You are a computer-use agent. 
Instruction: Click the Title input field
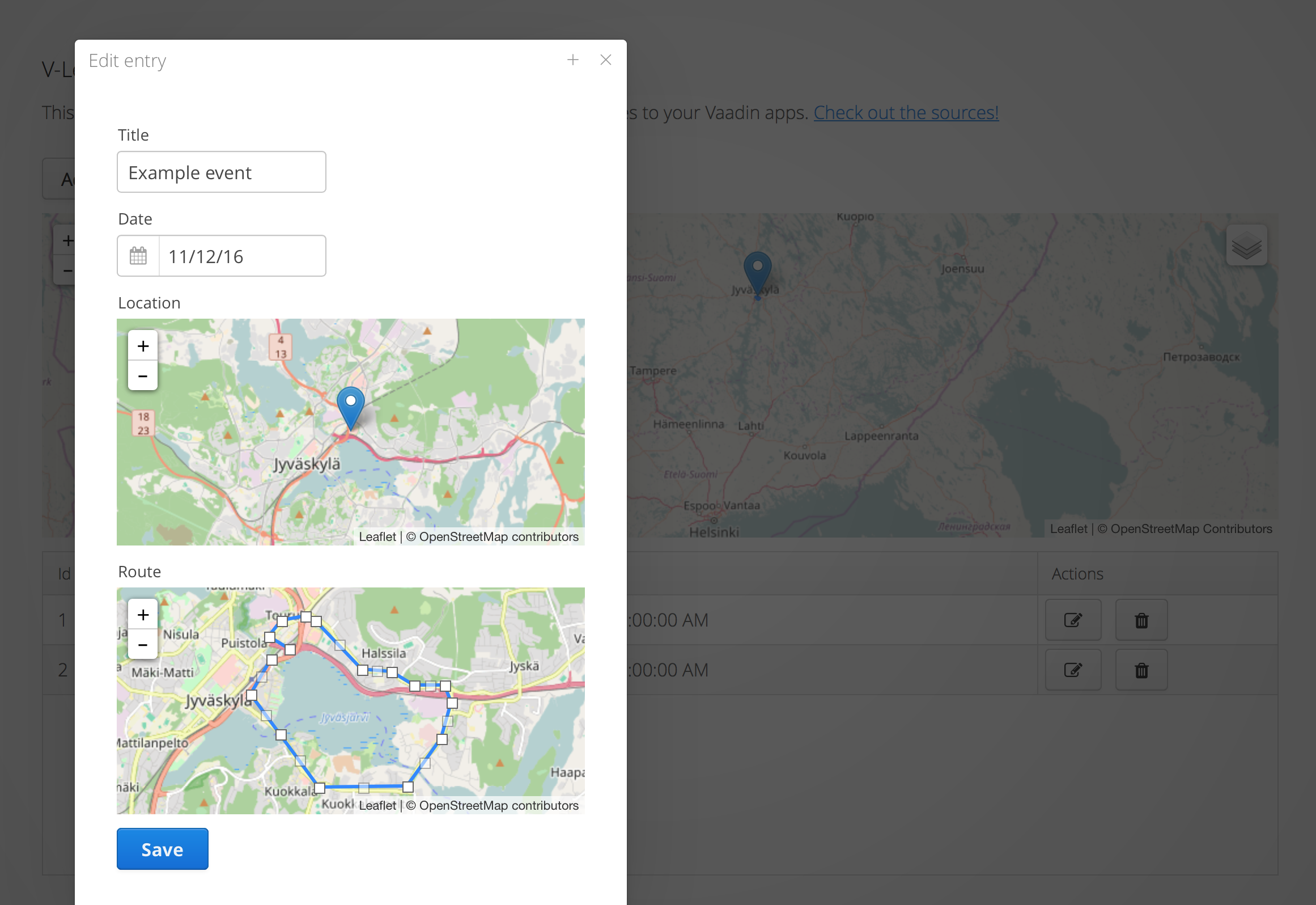tap(222, 172)
